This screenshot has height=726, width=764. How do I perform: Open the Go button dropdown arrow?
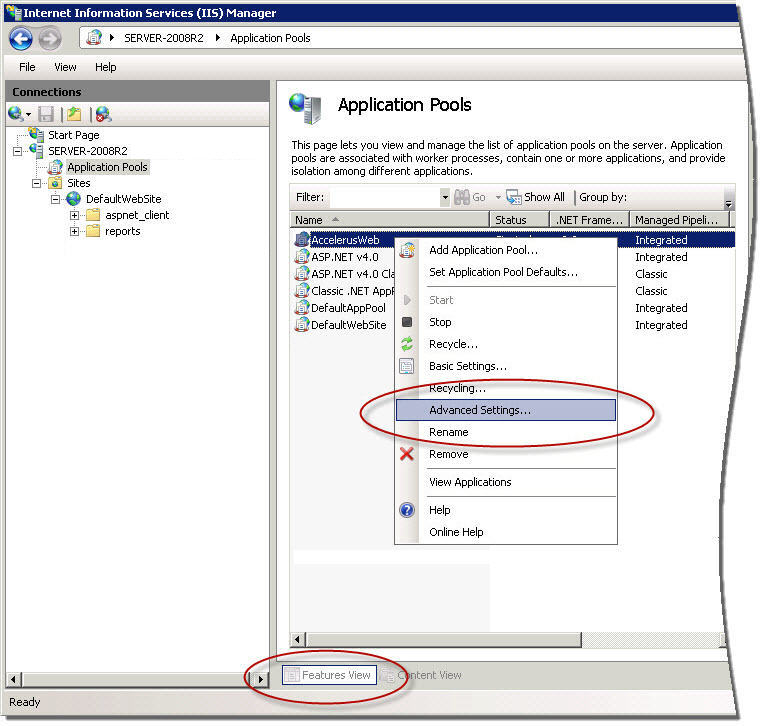click(498, 197)
